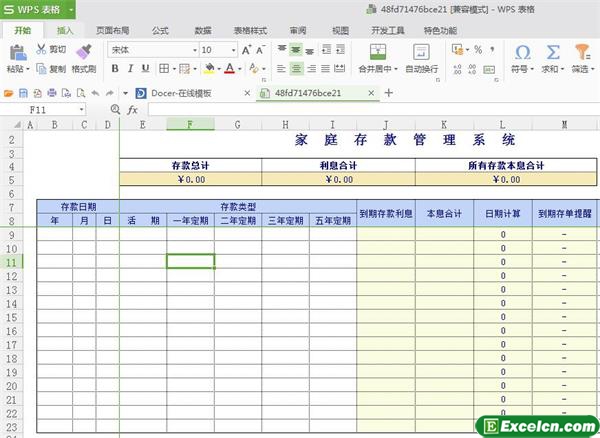
Task: Click the AutoSum (求和) sigma icon
Action: pos(551,52)
